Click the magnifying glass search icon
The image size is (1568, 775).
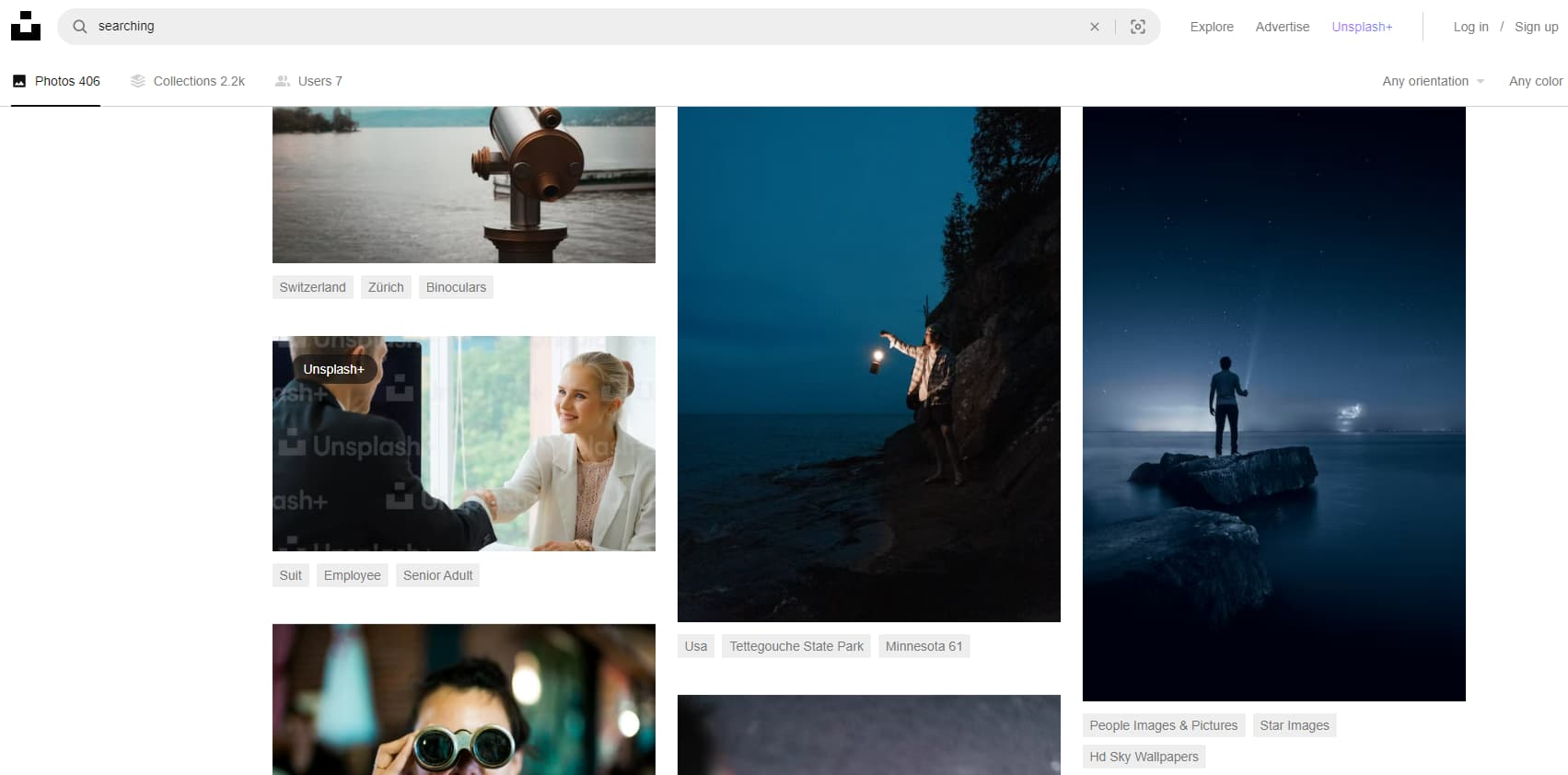point(80,27)
